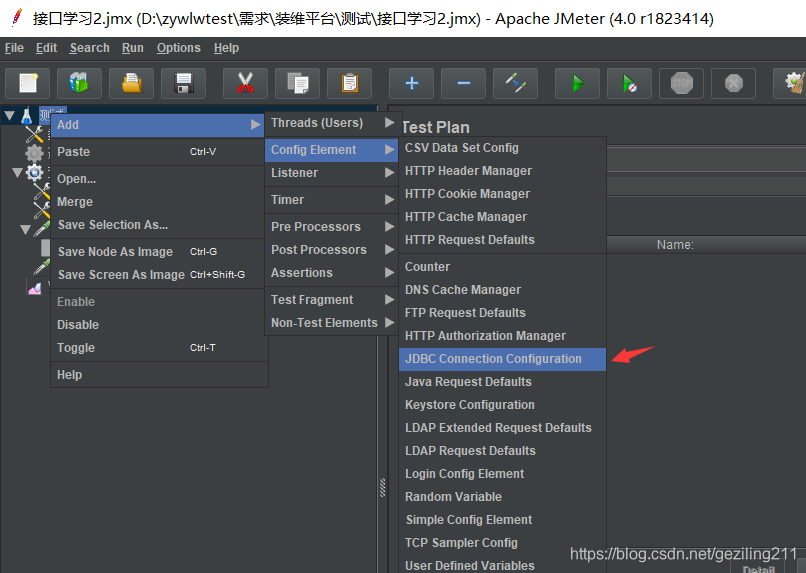Open the Edit menu
806x573 pixels.
pos(46,48)
